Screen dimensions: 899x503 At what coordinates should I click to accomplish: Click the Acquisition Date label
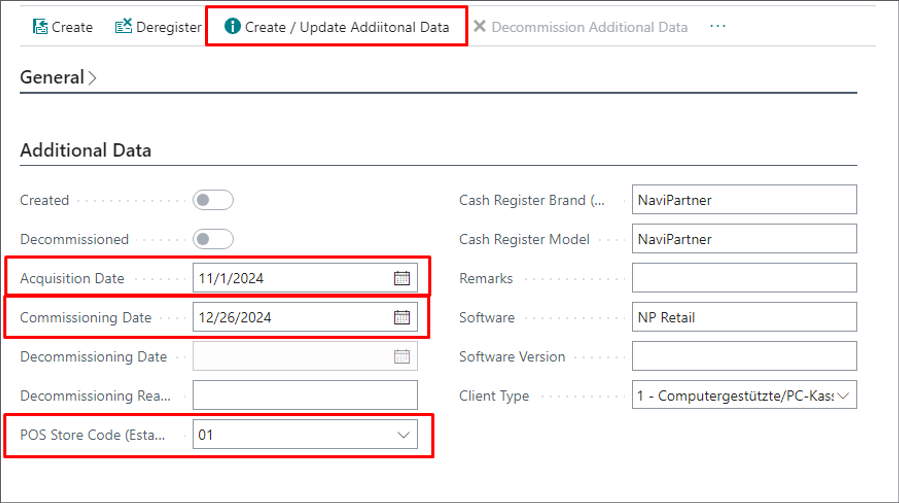click(x=72, y=279)
